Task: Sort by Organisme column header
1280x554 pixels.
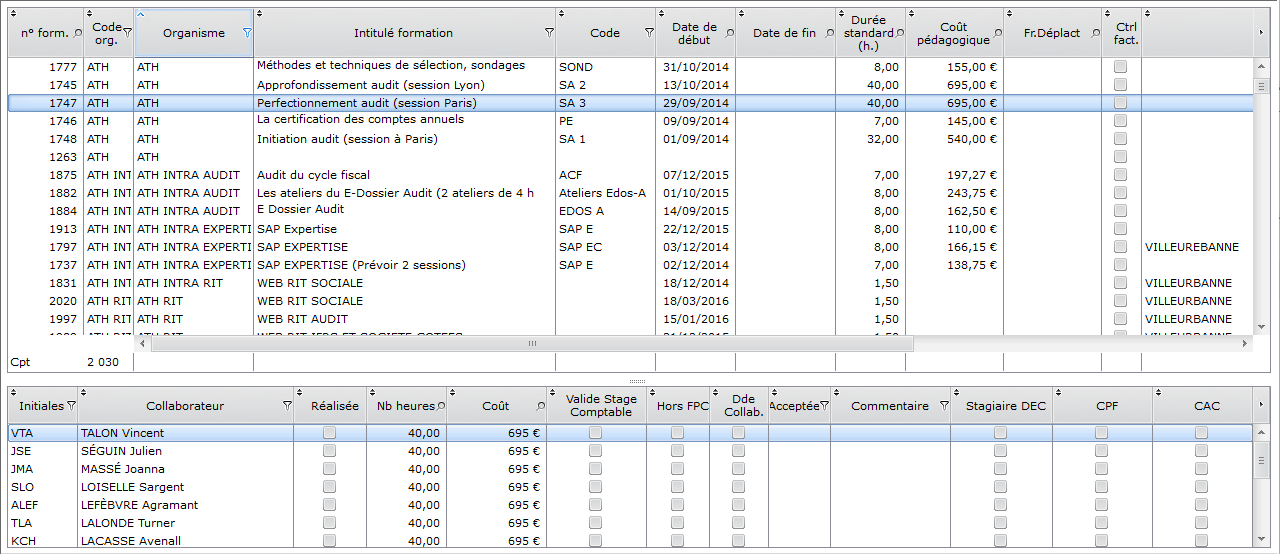Action: (x=194, y=33)
